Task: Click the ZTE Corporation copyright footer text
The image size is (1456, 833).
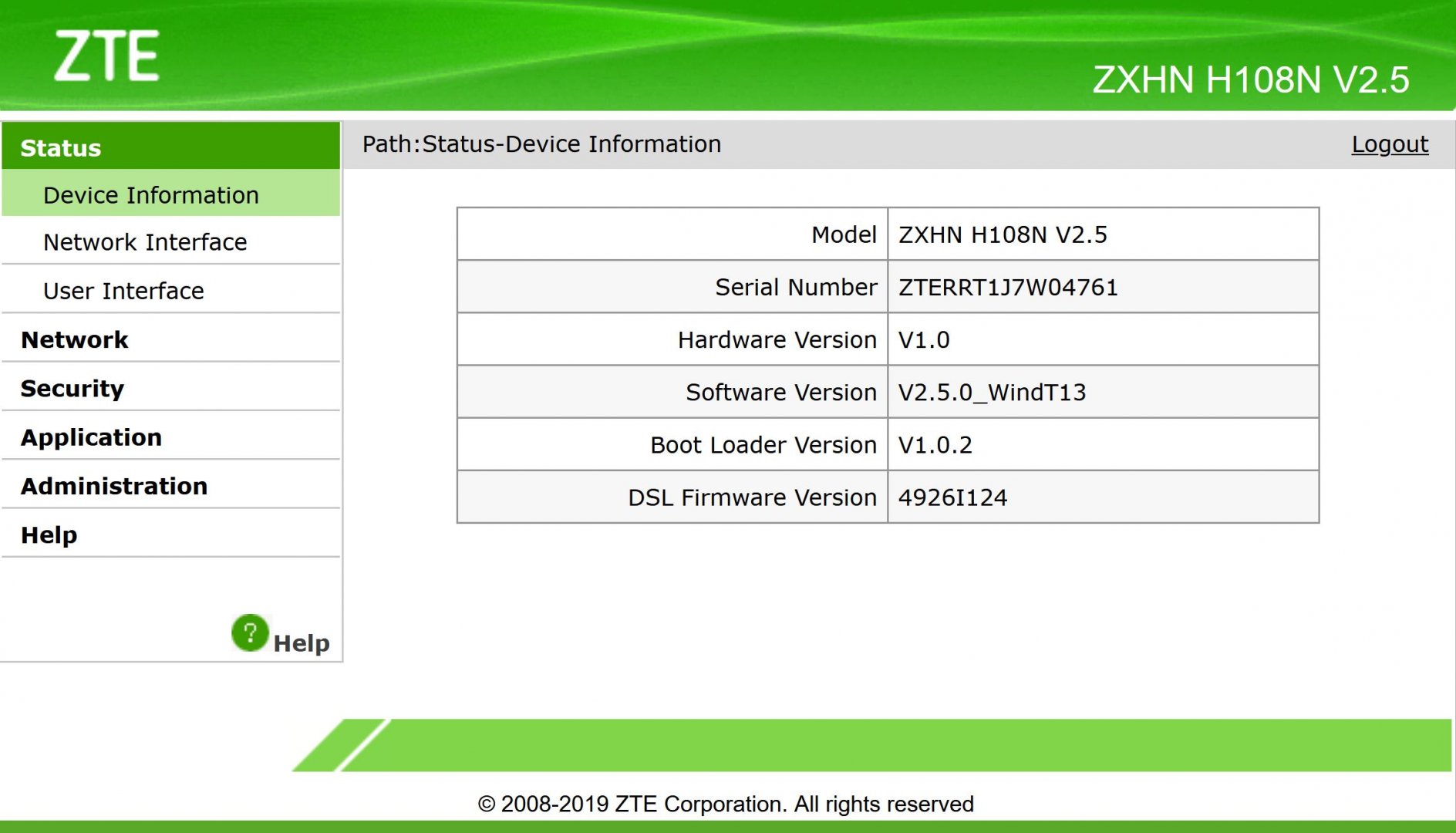Action: (x=726, y=804)
